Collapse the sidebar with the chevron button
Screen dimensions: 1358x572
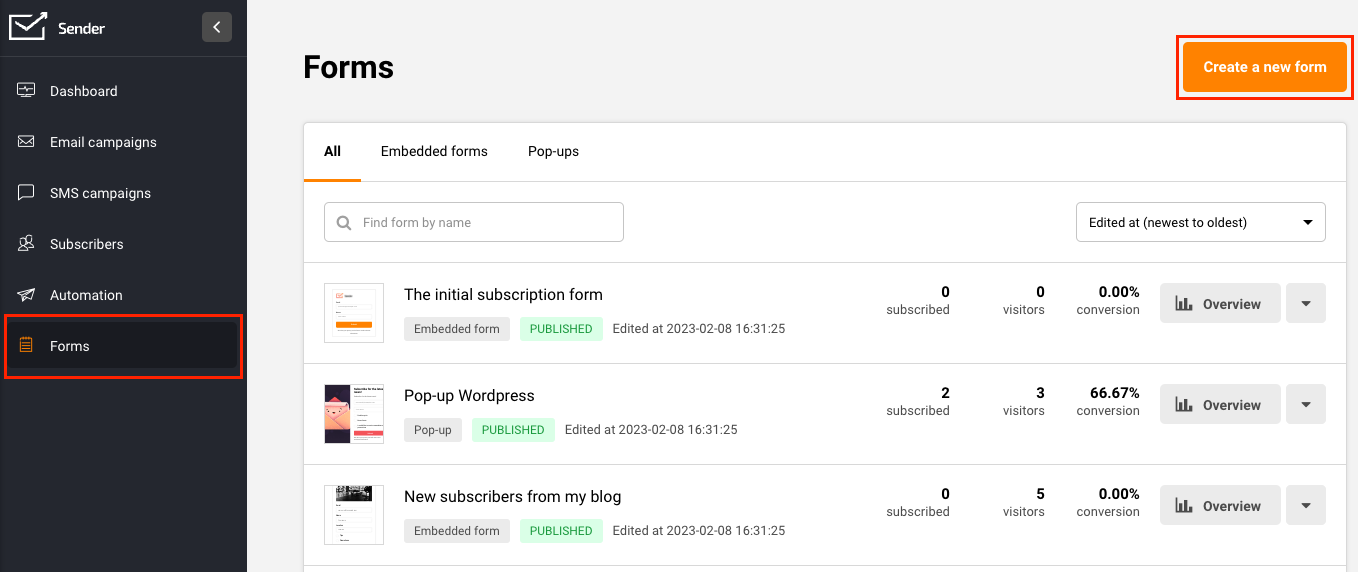217,27
